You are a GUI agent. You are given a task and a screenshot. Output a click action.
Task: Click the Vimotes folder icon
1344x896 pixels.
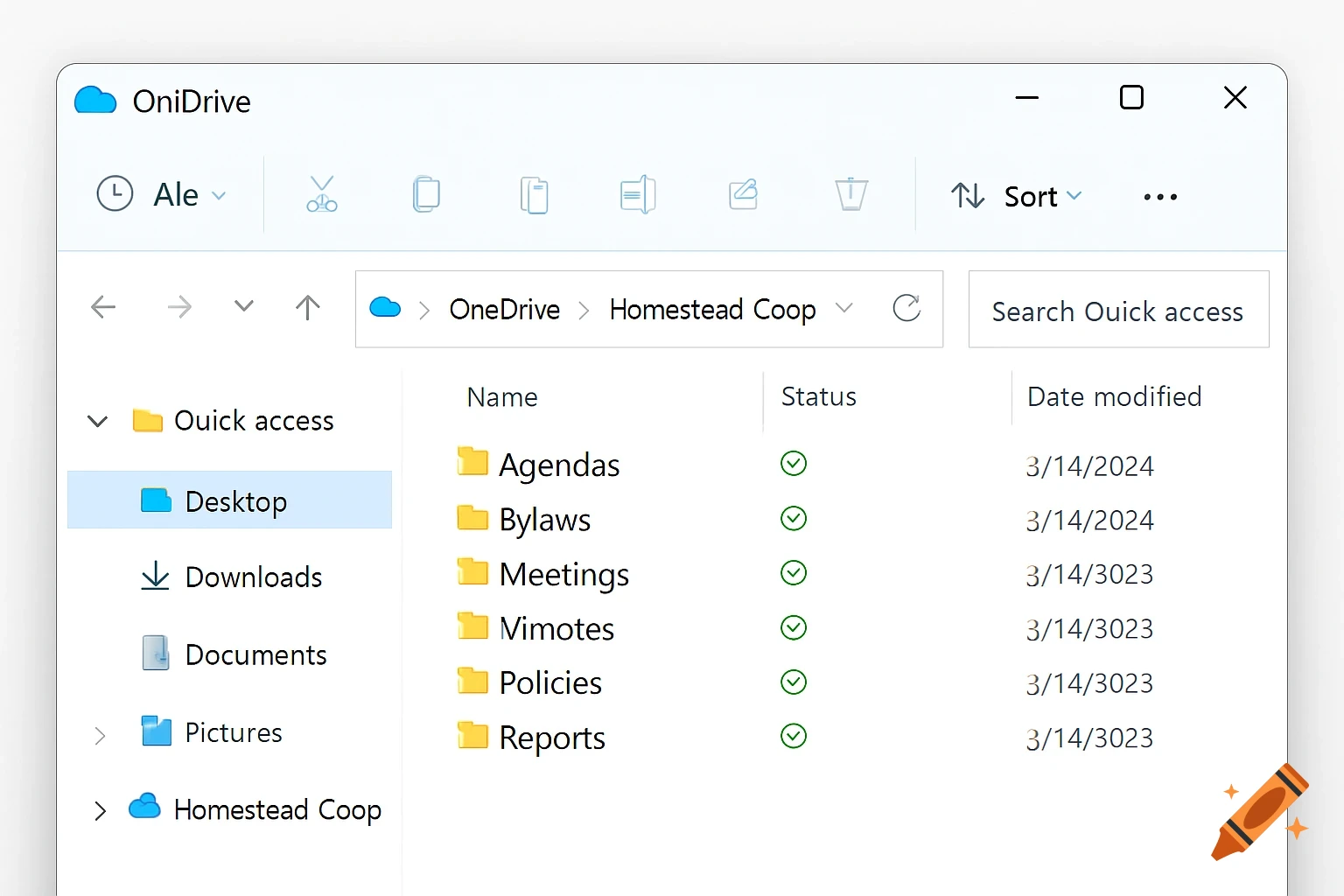[x=472, y=626]
